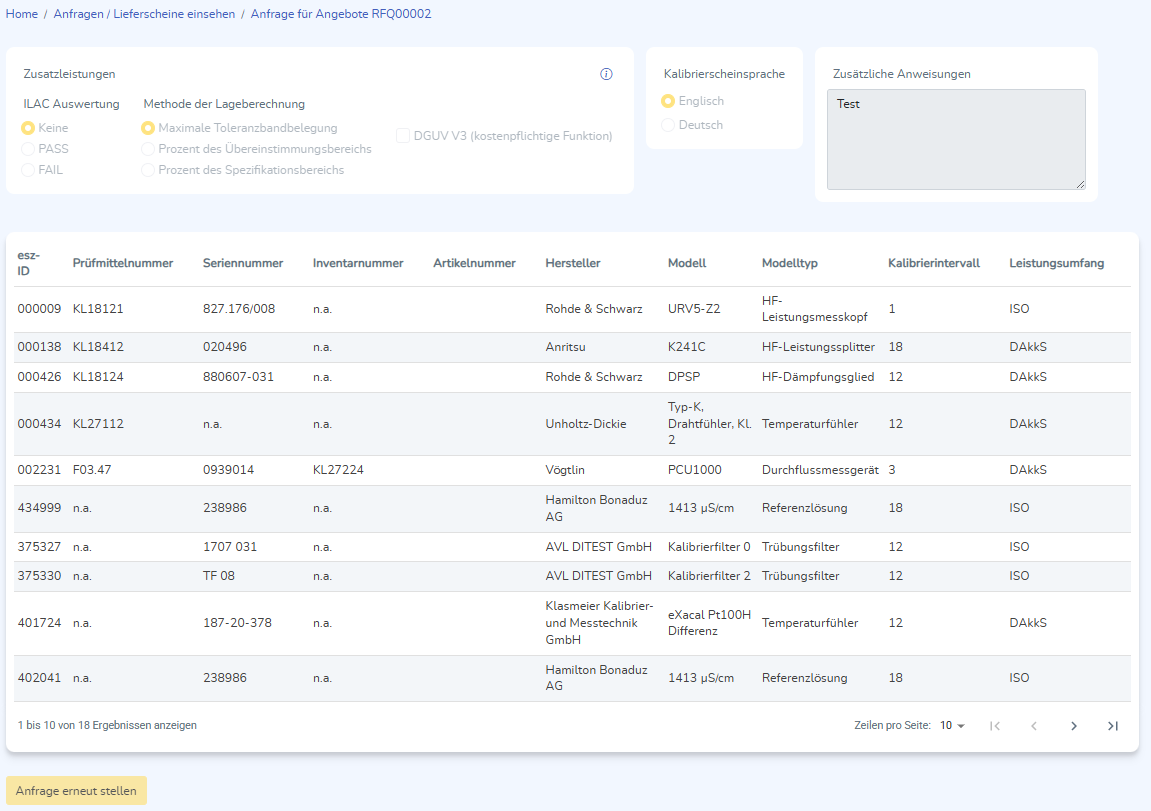Click the Prüfmittelnummer column header
The image size is (1151, 811).
[123, 263]
